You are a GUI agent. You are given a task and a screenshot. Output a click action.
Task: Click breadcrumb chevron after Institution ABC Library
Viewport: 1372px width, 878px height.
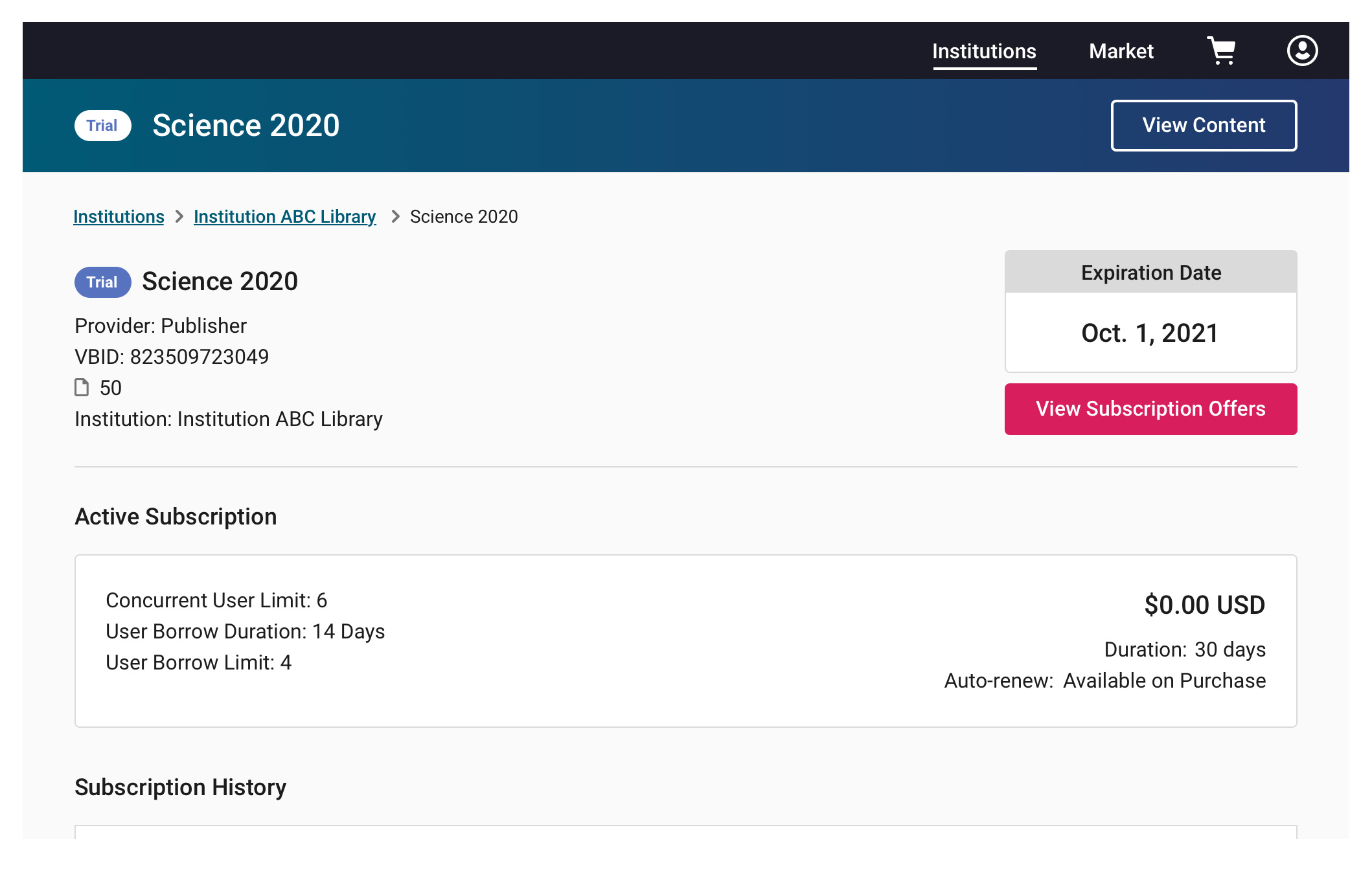(x=395, y=216)
